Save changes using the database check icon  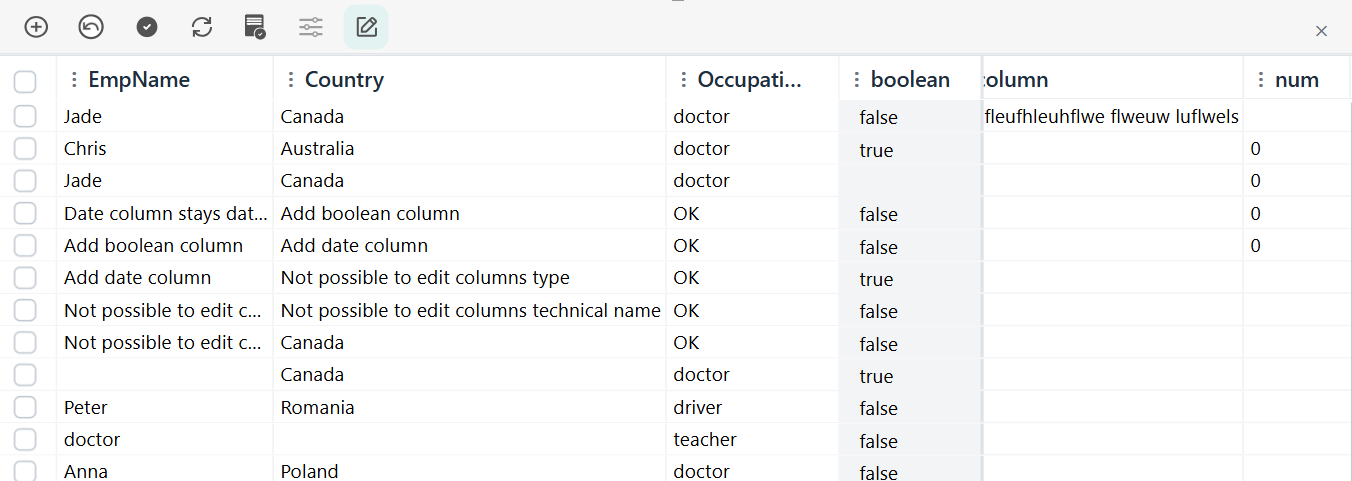tap(255, 27)
